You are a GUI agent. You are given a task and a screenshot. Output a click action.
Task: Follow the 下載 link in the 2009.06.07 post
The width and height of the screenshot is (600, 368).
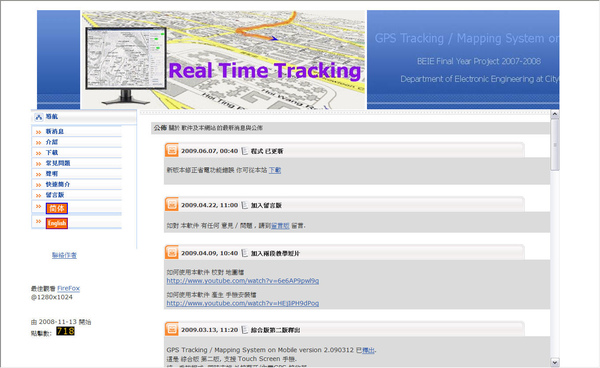click(275, 170)
